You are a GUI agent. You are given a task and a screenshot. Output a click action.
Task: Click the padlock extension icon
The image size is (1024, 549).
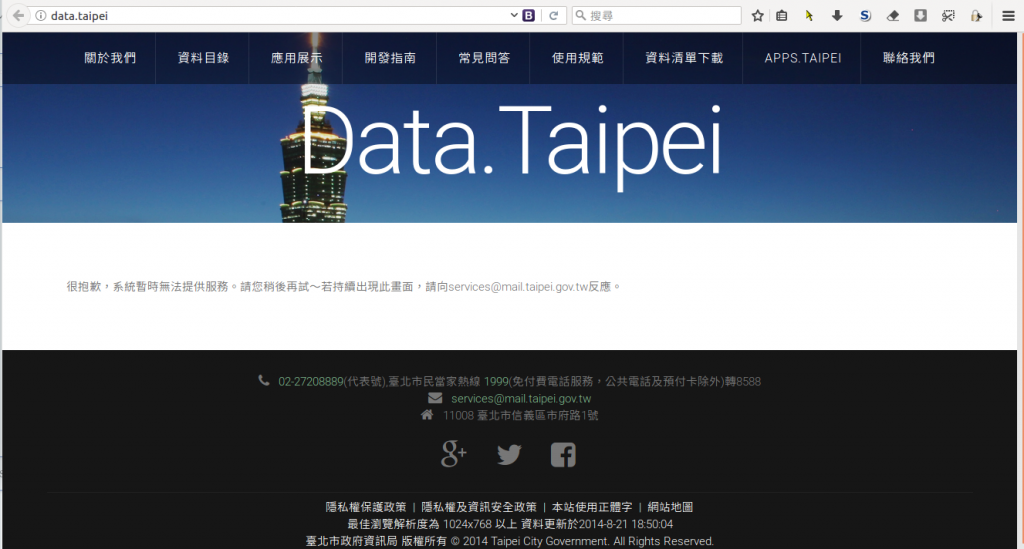click(x=976, y=16)
